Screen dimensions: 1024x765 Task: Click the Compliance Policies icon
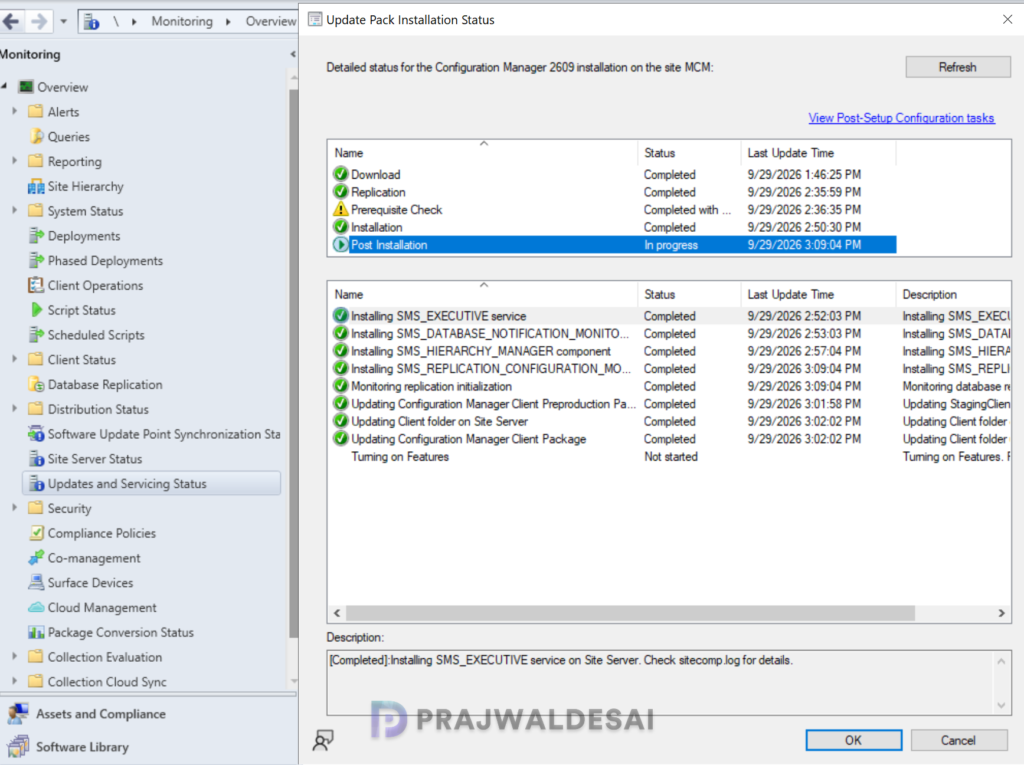click(36, 533)
